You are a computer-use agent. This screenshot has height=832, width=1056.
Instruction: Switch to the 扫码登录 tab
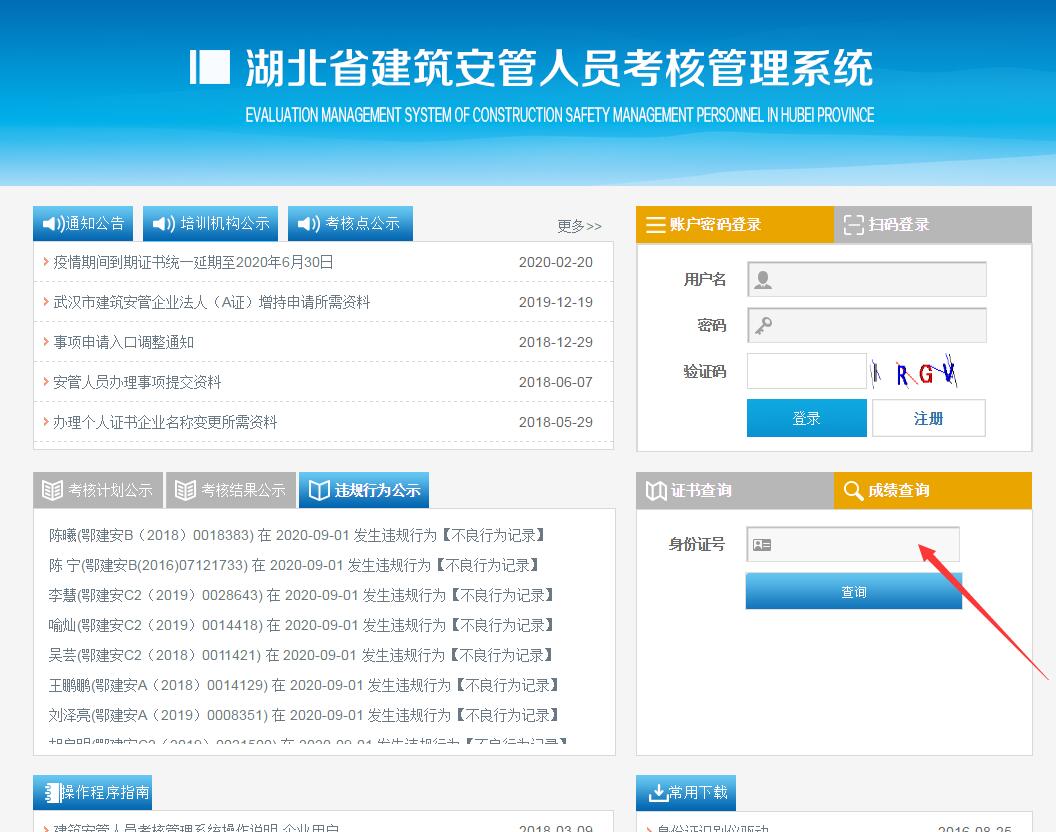click(933, 224)
